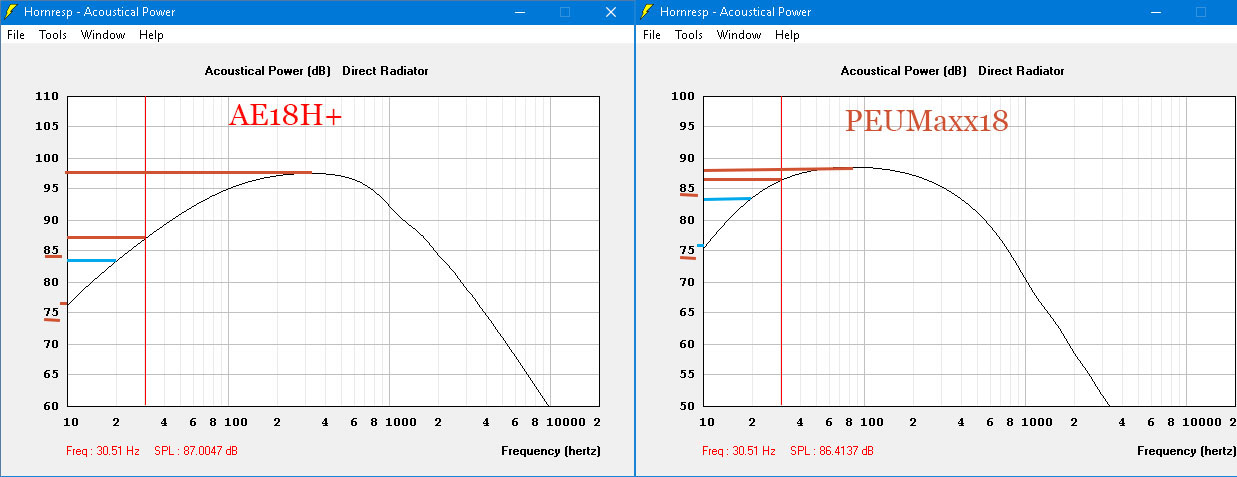Screen dimensions: 1237x477
Task: Open Tools menu in left Hornresp window
Action: 53,35
